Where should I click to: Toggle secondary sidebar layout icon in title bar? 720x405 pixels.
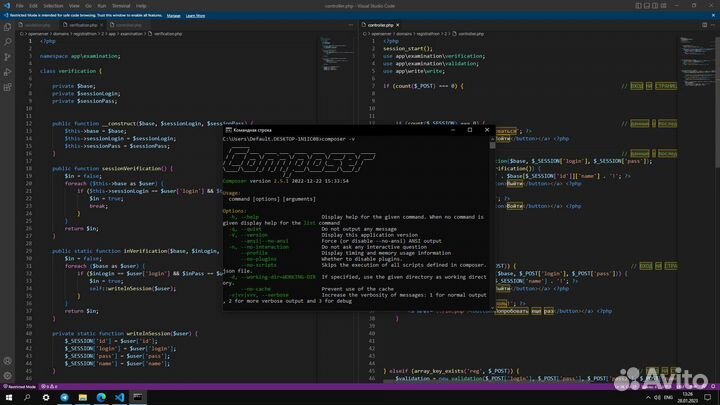coord(655,6)
